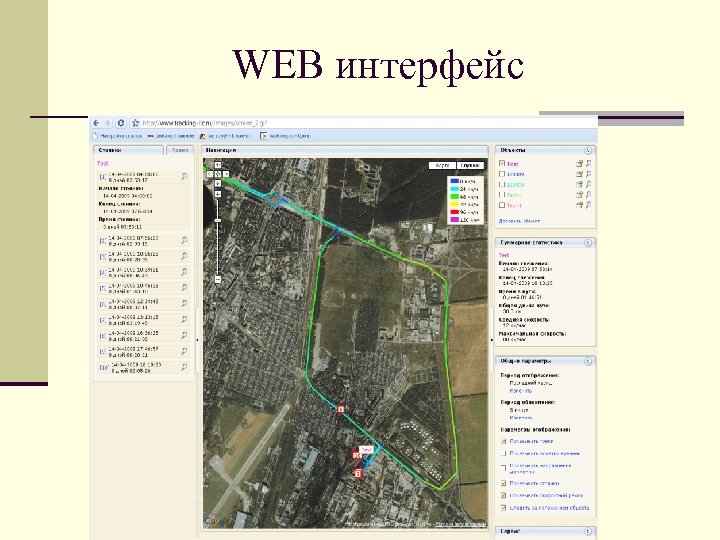This screenshot has height=540, width=720.
Task: Find the third object with magnifier icon
Action: (588, 185)
